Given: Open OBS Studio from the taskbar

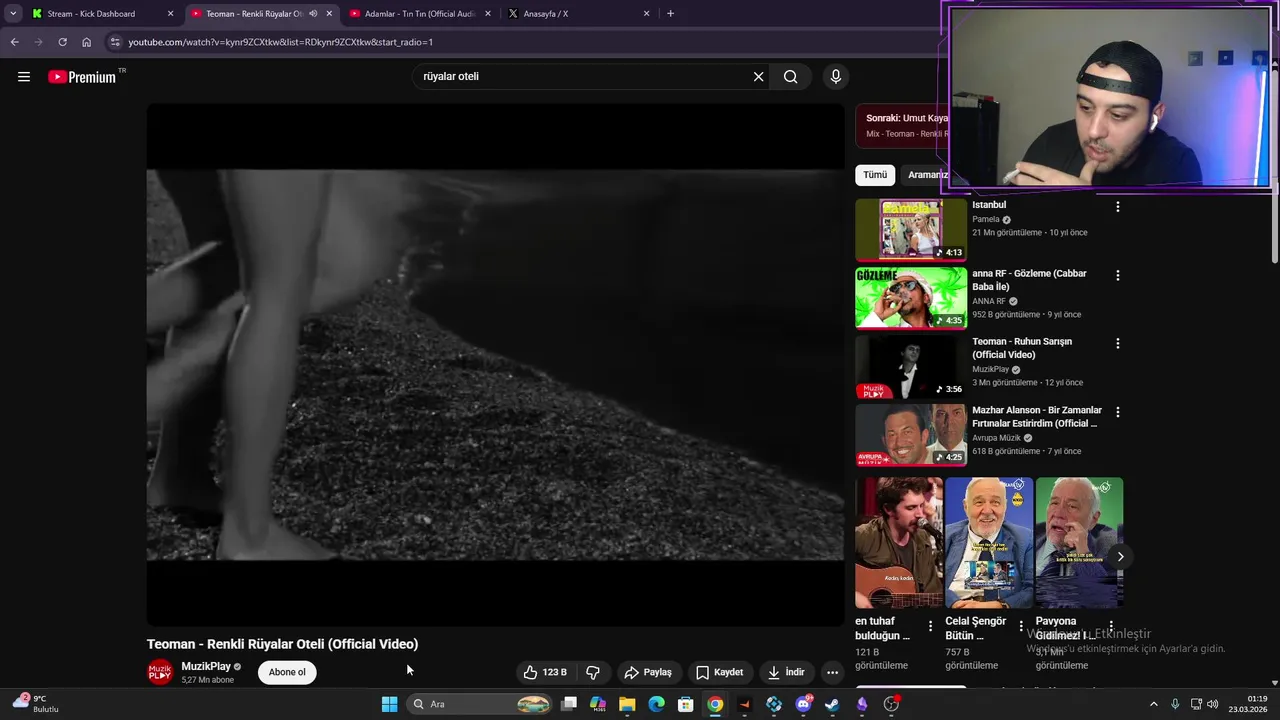Looking at the screenshot, I should tap(891, 704).
